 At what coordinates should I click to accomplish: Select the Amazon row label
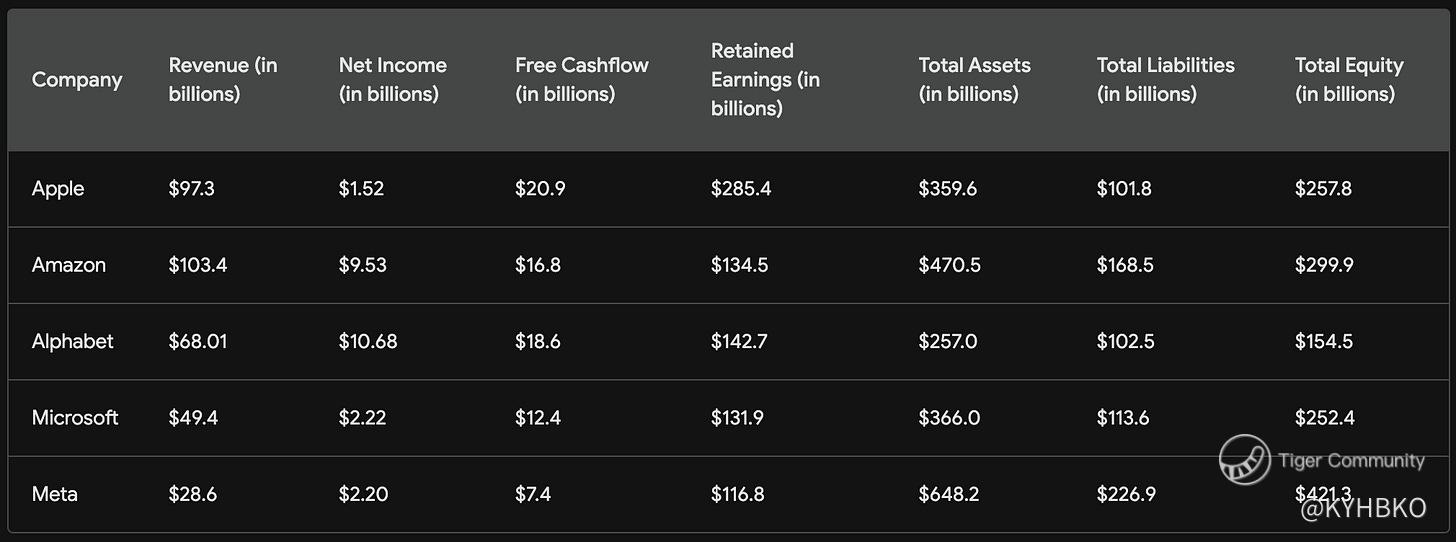(68, 265)
